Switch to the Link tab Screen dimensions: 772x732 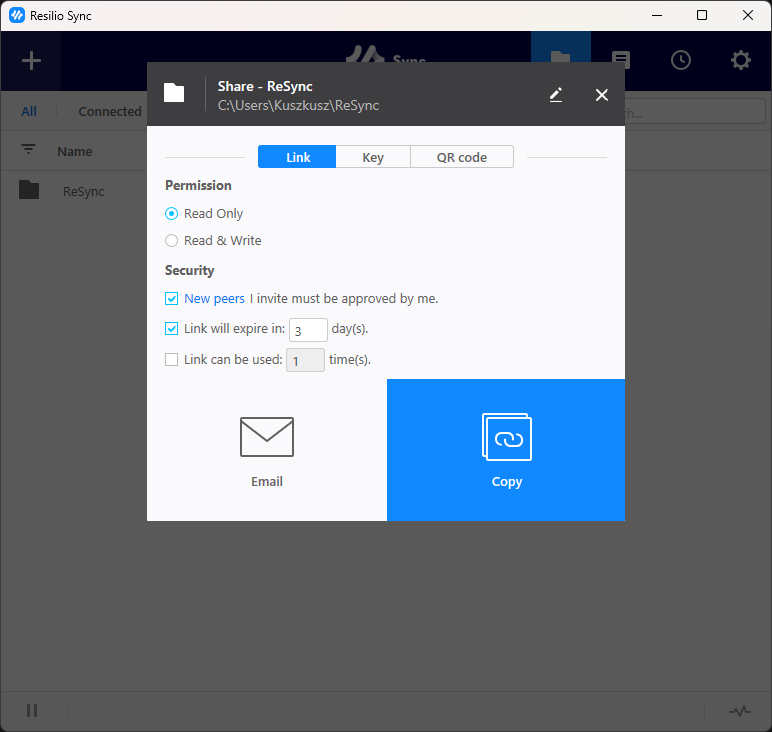click(x=297, y=157)
